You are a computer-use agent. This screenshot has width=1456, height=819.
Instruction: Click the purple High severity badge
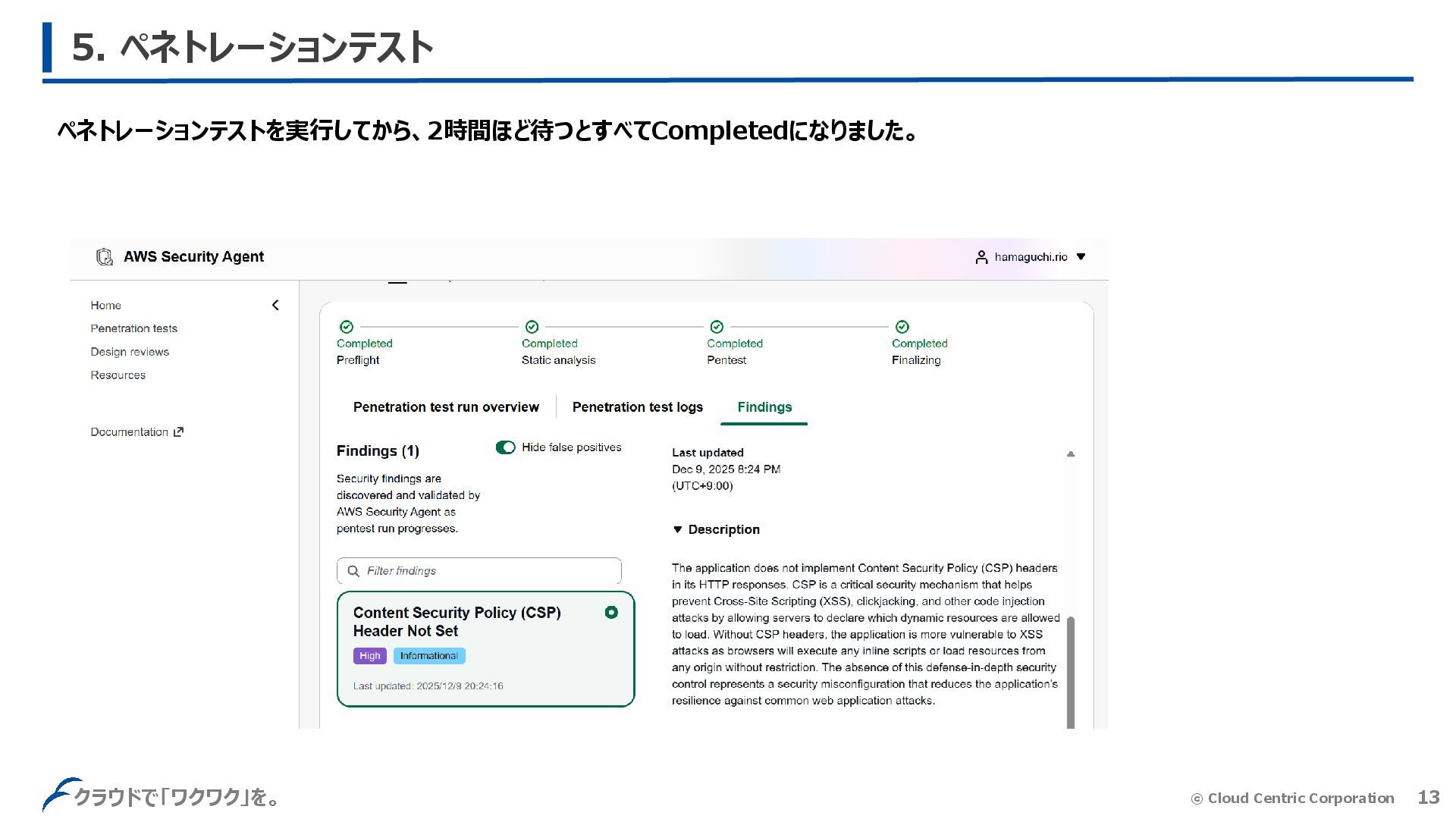point(369,656)
